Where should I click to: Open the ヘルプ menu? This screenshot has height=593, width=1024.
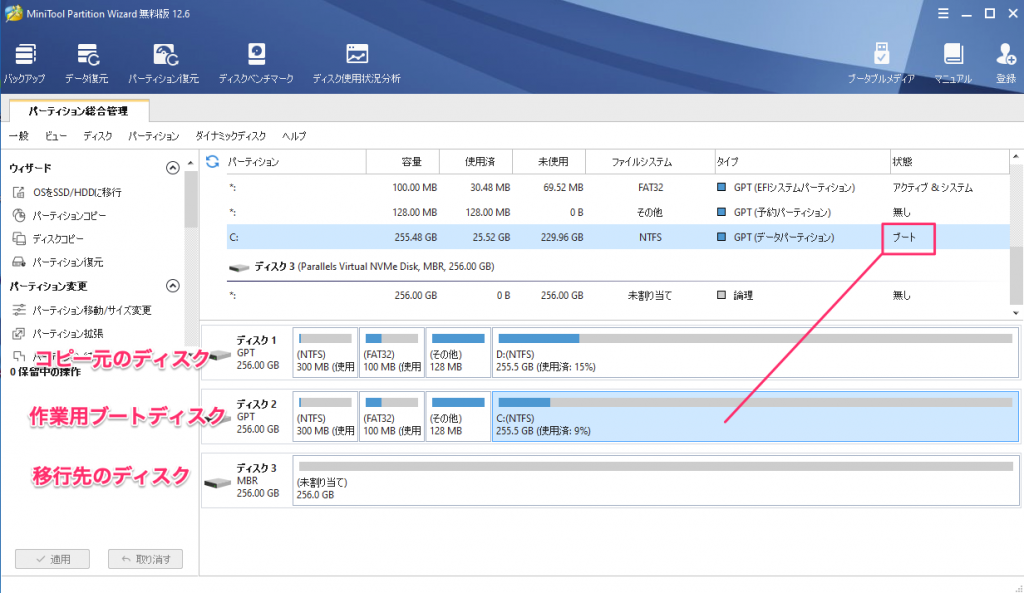point(294,136)
